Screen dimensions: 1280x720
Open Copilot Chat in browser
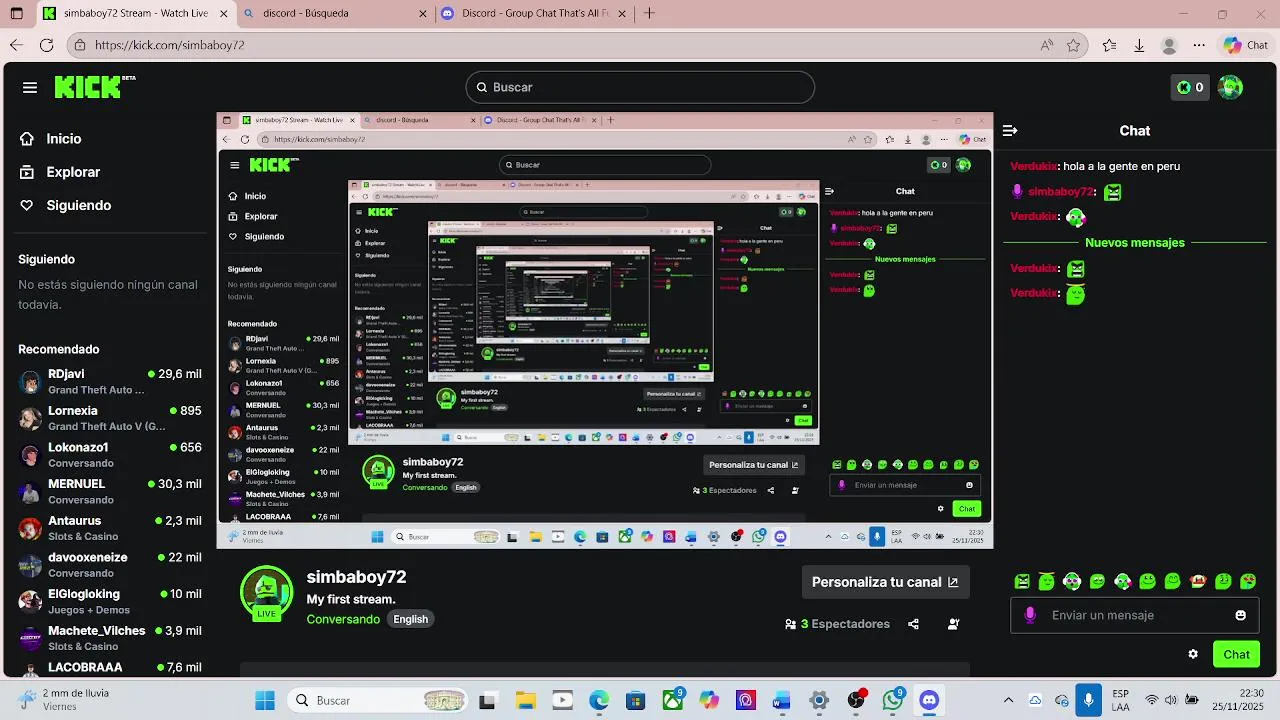(x=1246, y=45)
